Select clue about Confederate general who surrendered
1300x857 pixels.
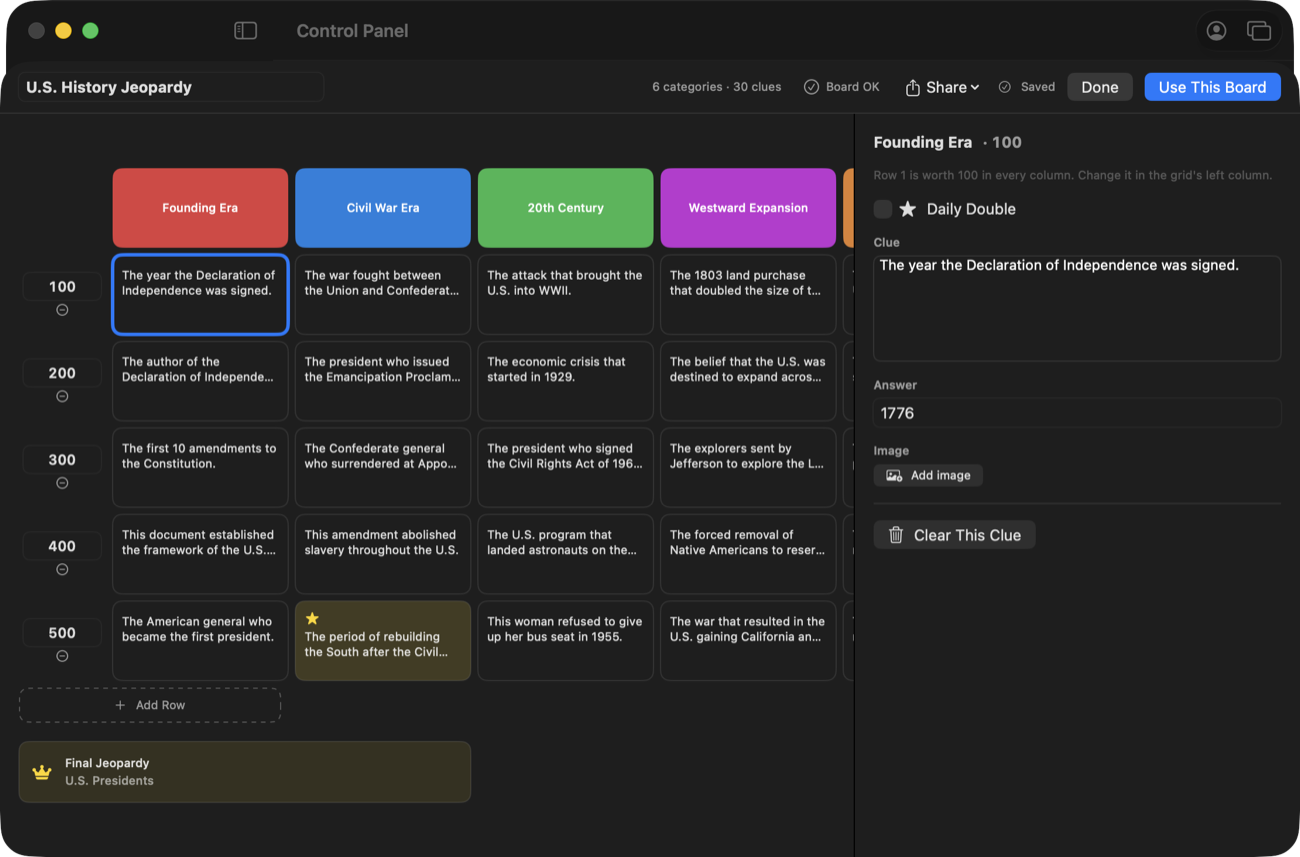click(x=383, y=467)
